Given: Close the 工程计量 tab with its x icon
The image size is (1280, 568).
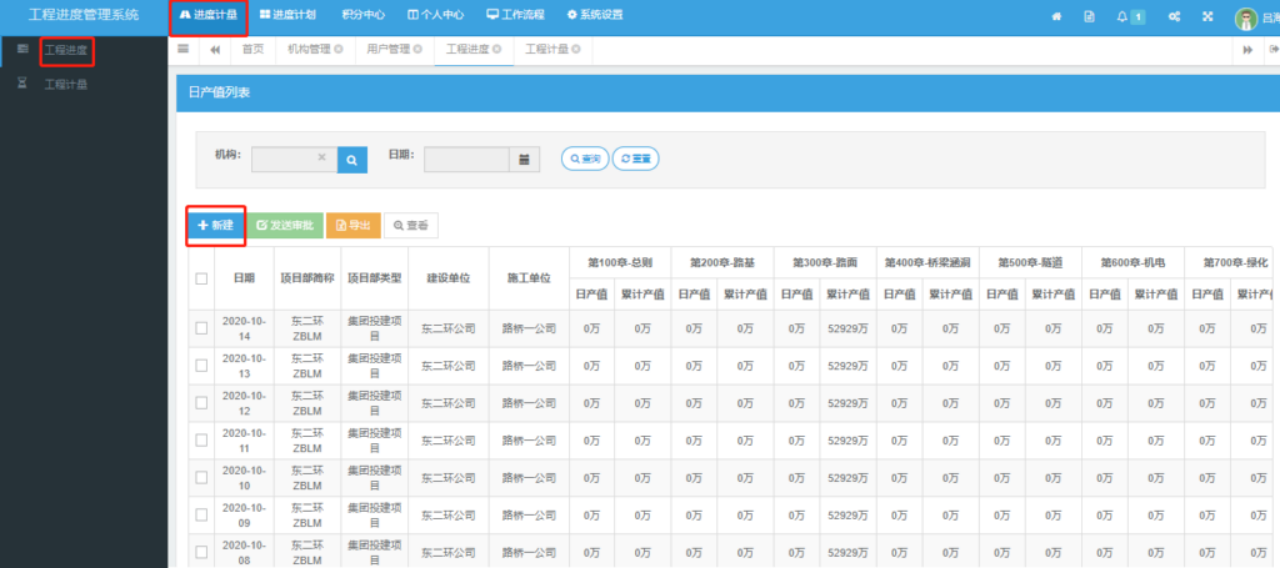Looking at the screenshot, I should coord(576,49).
